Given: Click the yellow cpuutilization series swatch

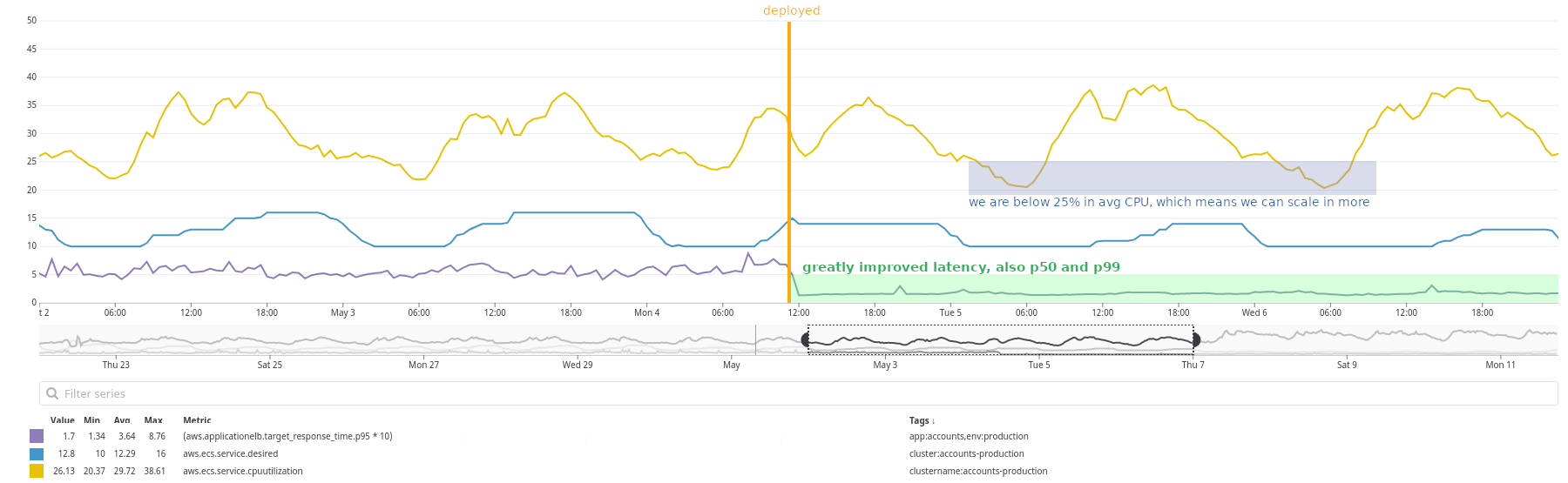Looking at the screenshot, I should (37, 471).
